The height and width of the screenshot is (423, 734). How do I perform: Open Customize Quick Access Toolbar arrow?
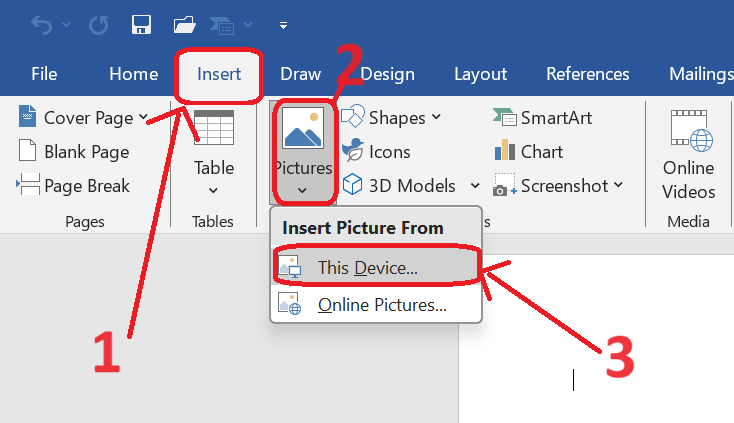point(283,25)
